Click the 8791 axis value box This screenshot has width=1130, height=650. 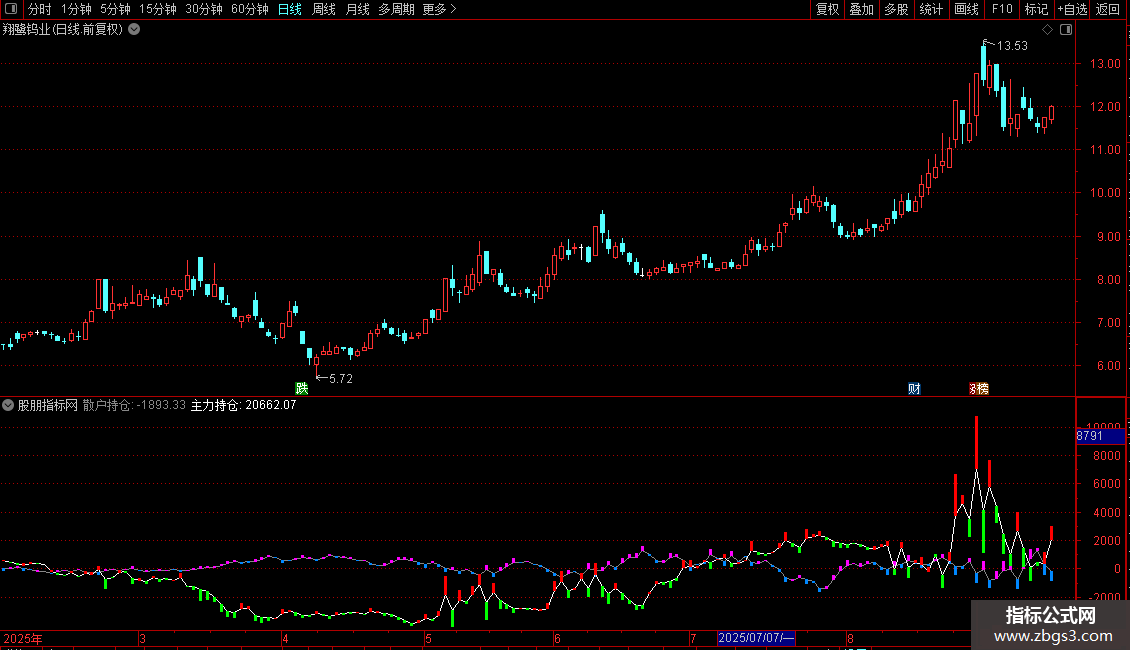coord(1100,436)
